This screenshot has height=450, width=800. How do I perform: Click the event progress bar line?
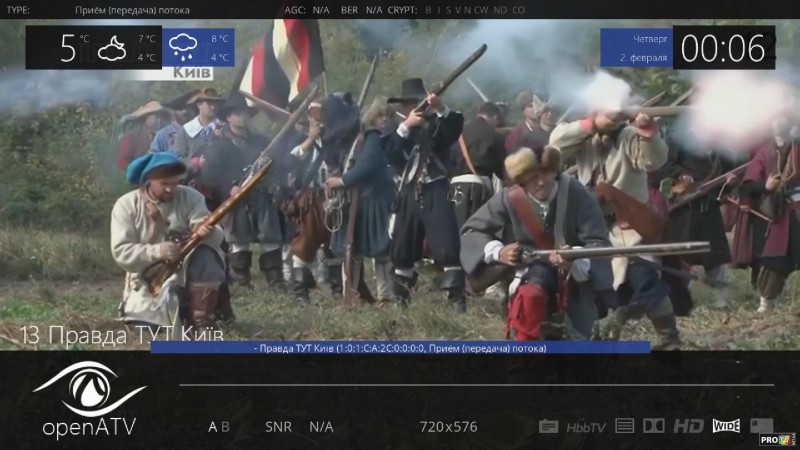tap(476, 384)
